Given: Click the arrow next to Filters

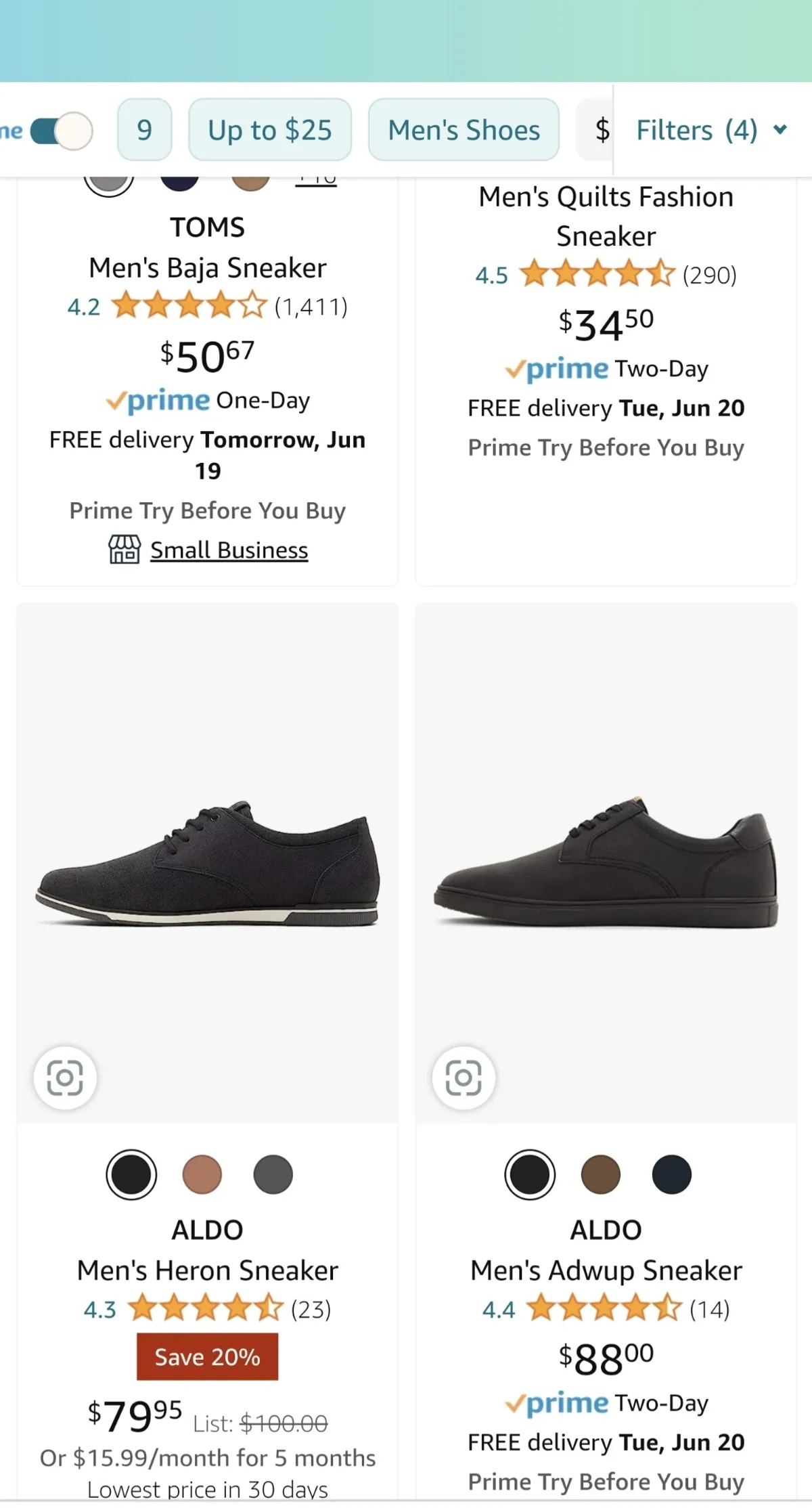Looking at the screenshot, I should 780,129.
